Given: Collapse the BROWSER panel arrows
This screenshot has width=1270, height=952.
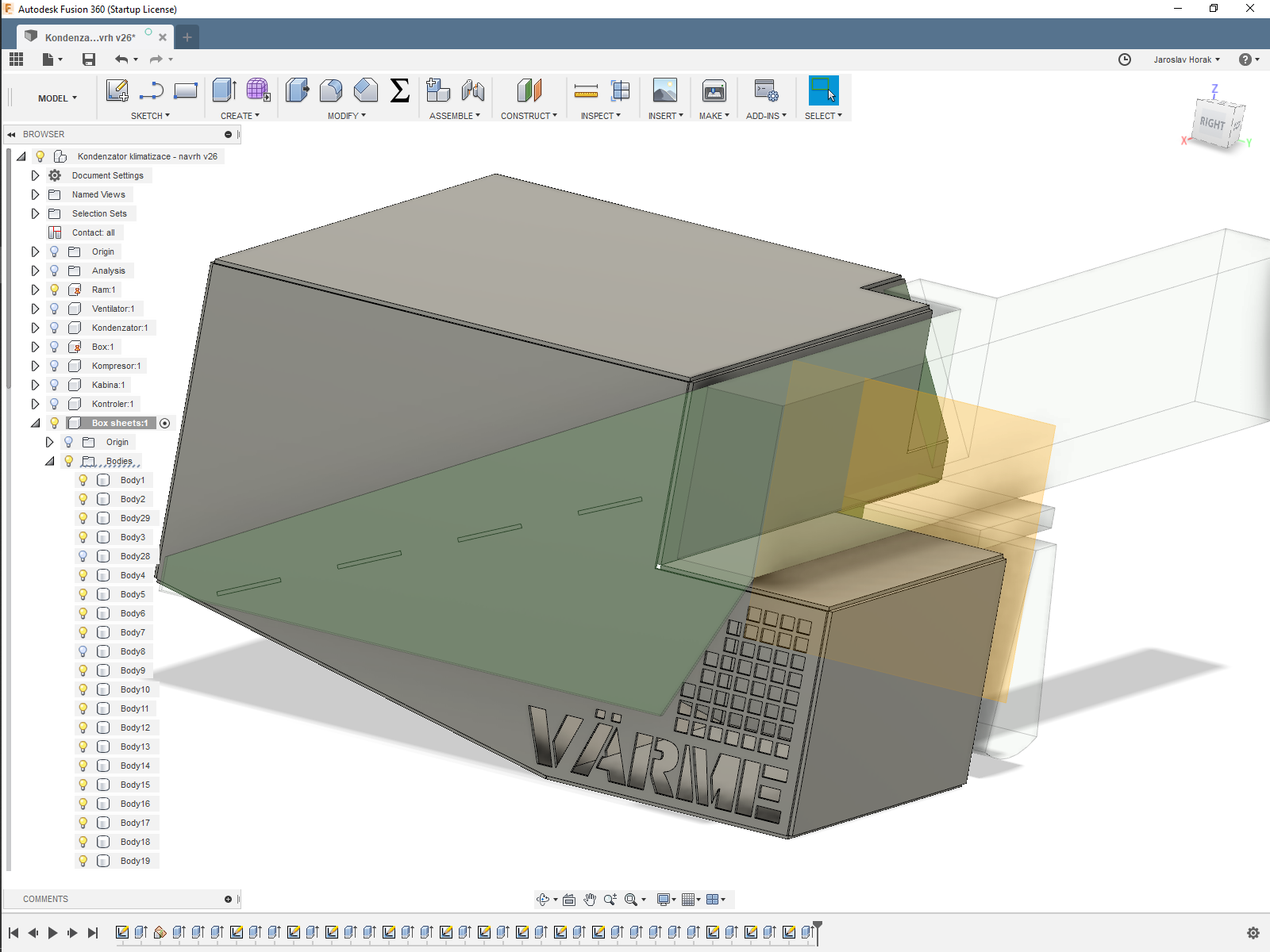Looking at the screenshot, I should 12,134.
